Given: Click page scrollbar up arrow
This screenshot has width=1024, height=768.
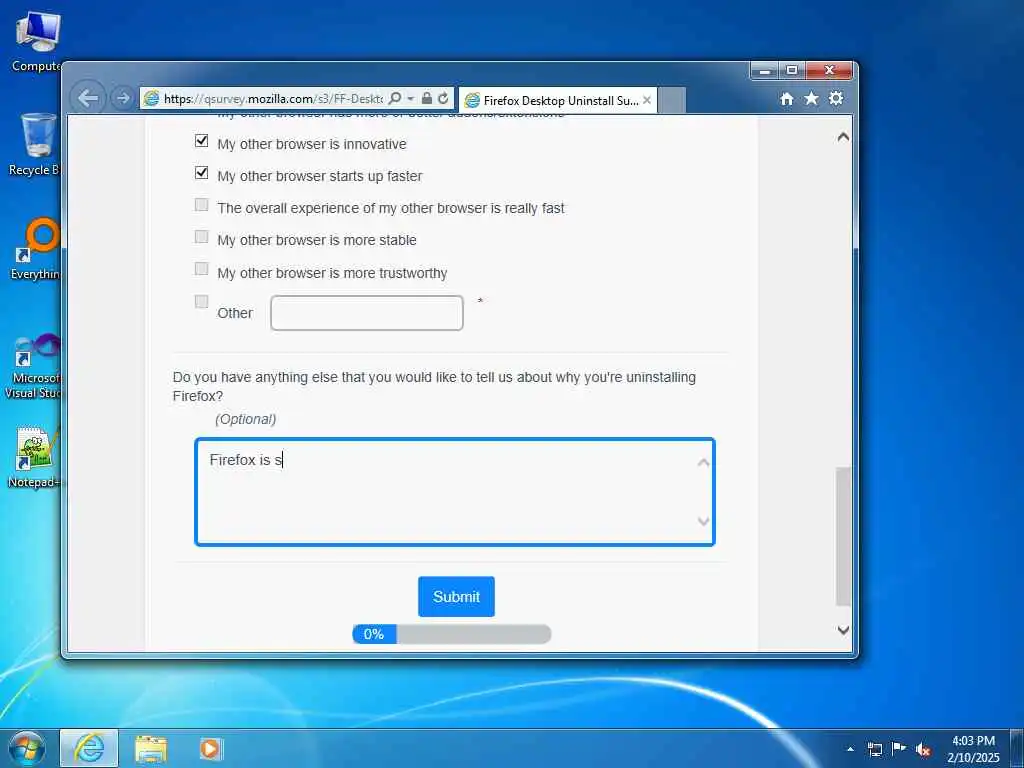Looking at the screenshot, I should (843, 137).
